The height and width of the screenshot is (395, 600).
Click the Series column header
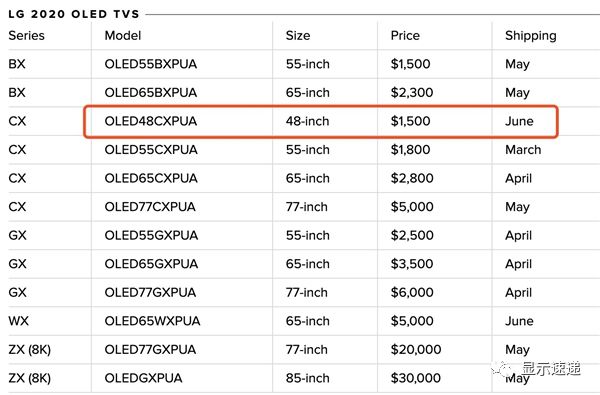click(26, 36)
